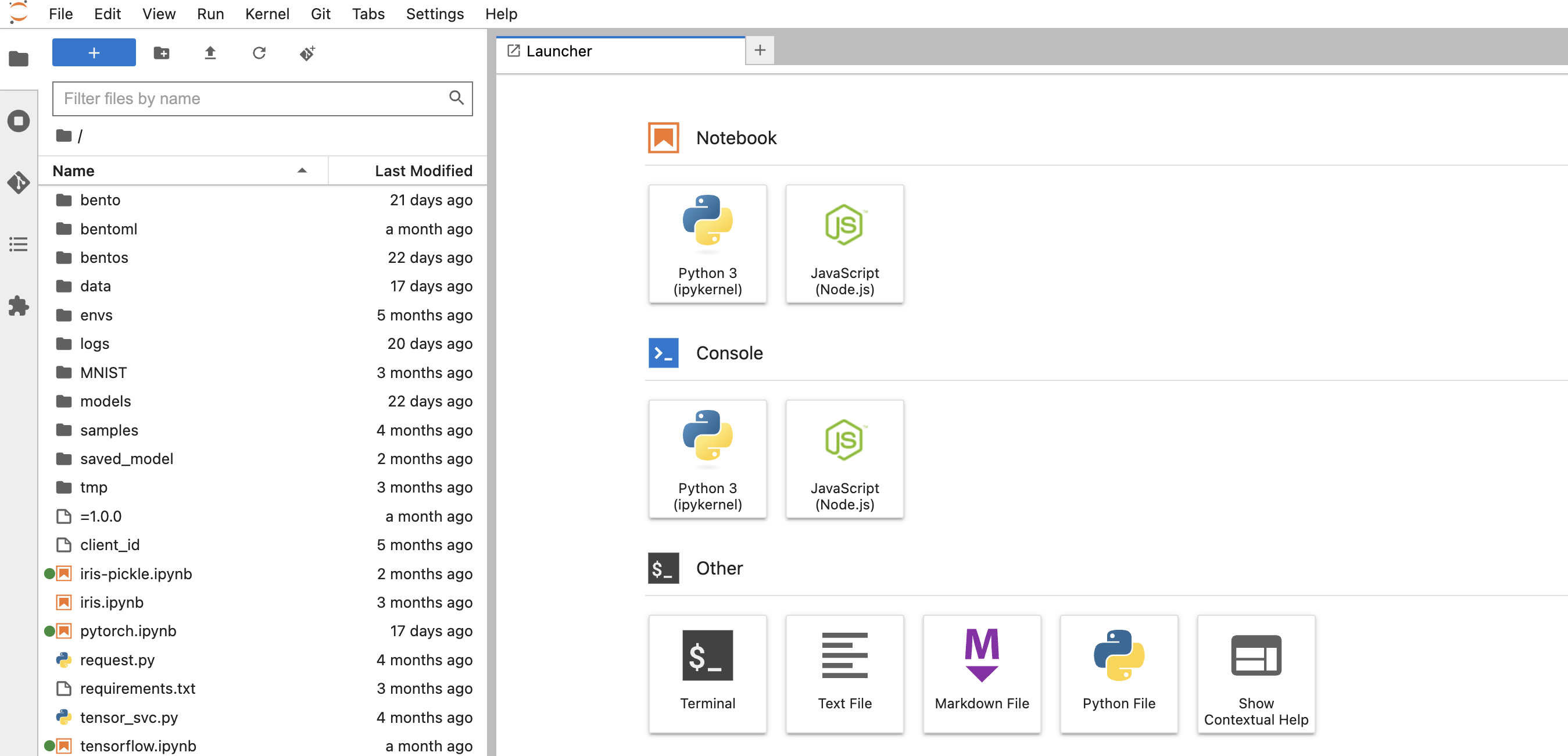Click the New Folder toolbar icon

[x=162, y=53]
